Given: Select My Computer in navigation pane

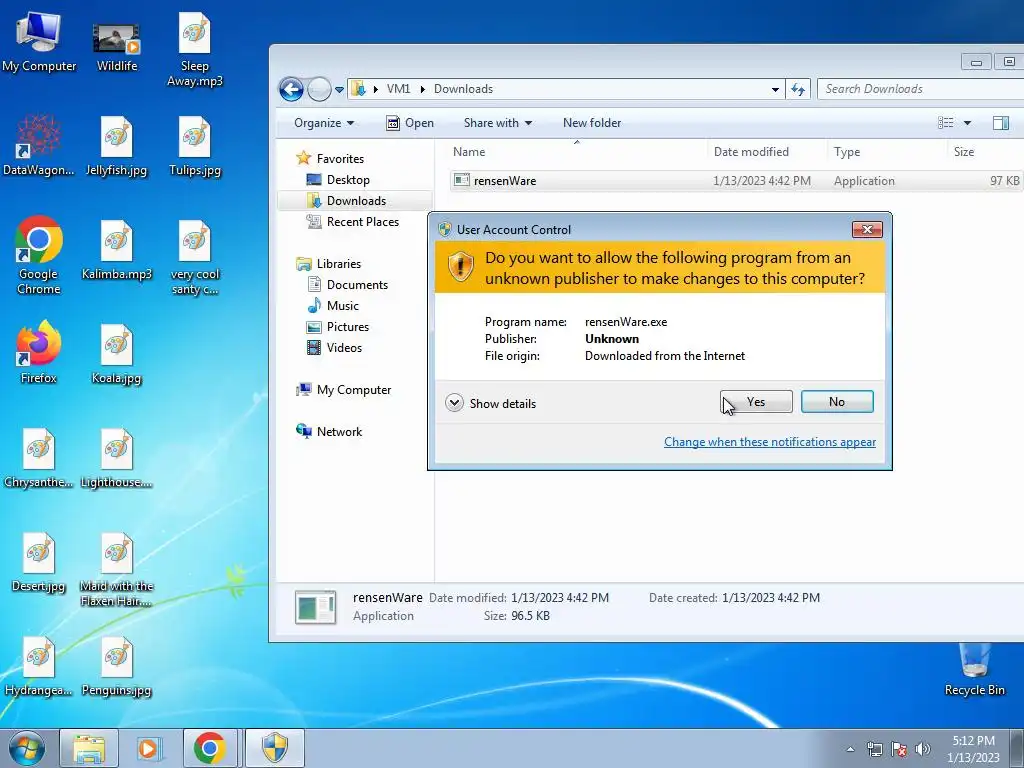Looking at the screenshot, I should tap(344, 390).
